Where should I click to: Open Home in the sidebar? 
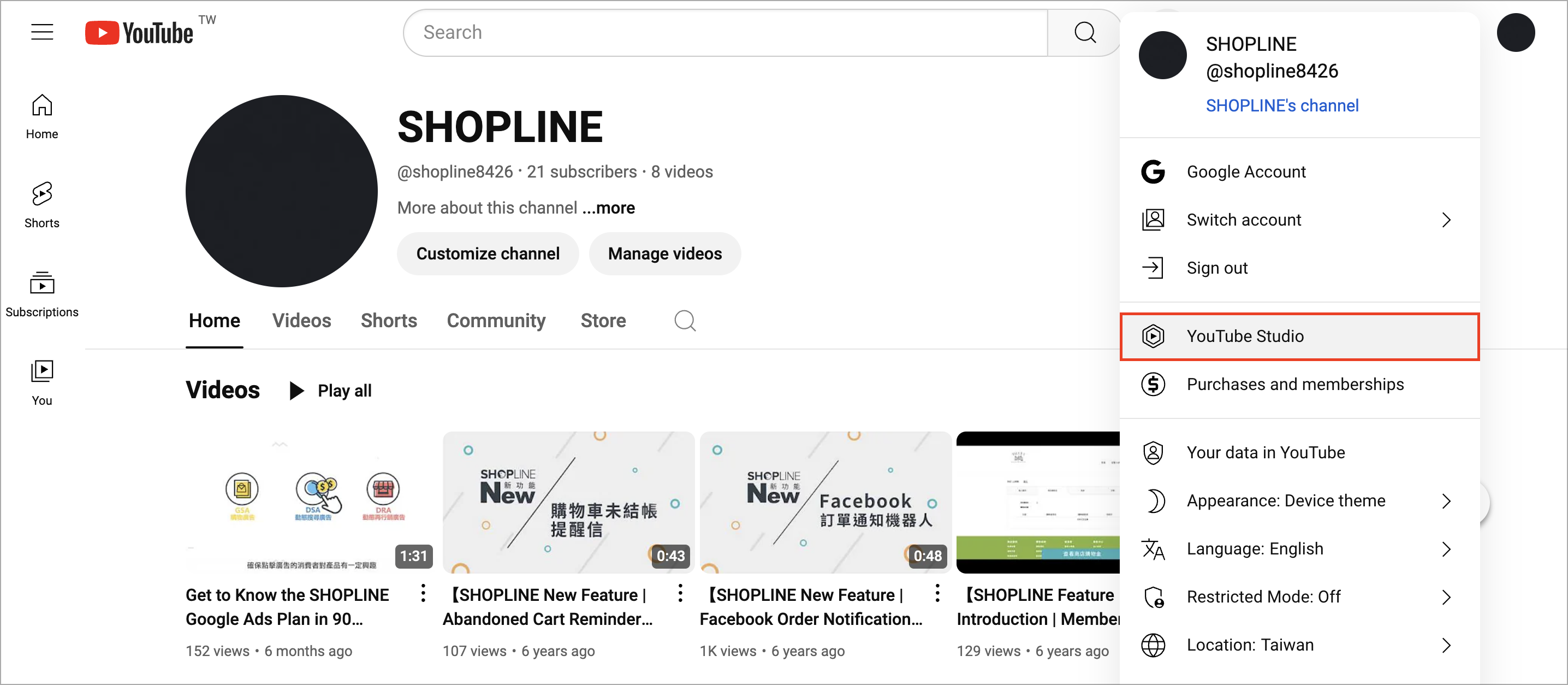tap(42, 117)
